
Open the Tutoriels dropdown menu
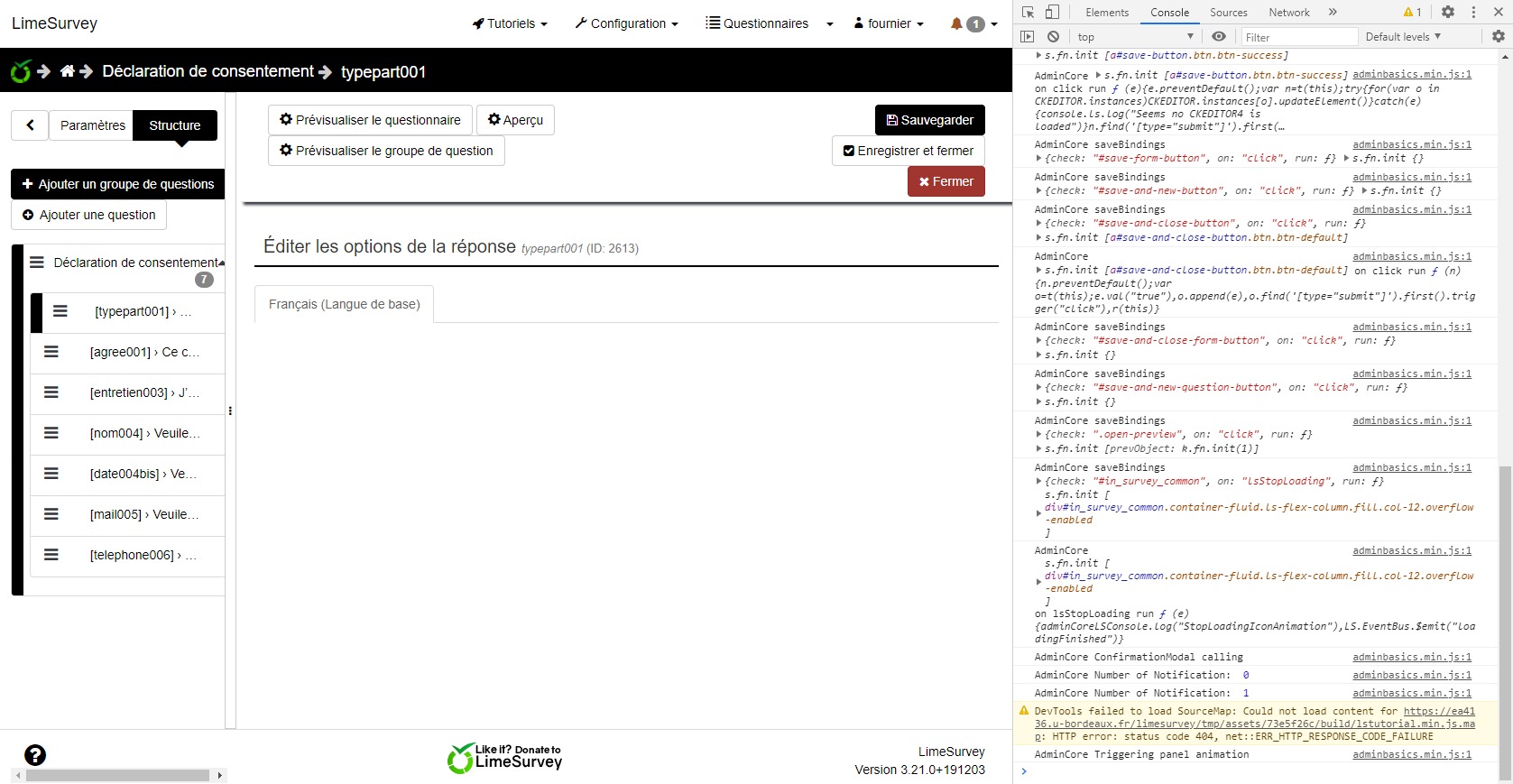click(x=510, y=23)
